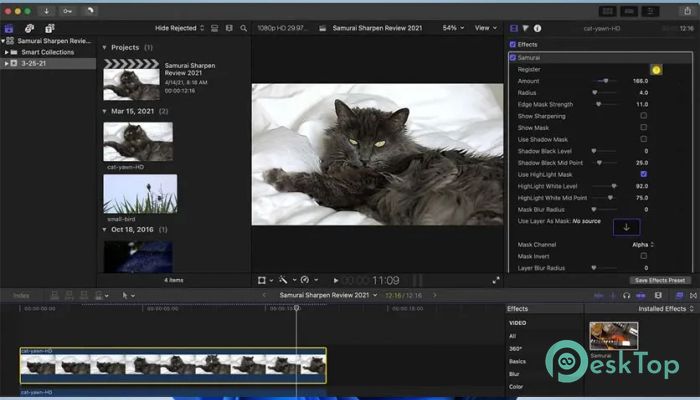This screenshot has height=400, width=700.
Task: Select the 360° effects category
Action: click(x=516, y=349)
